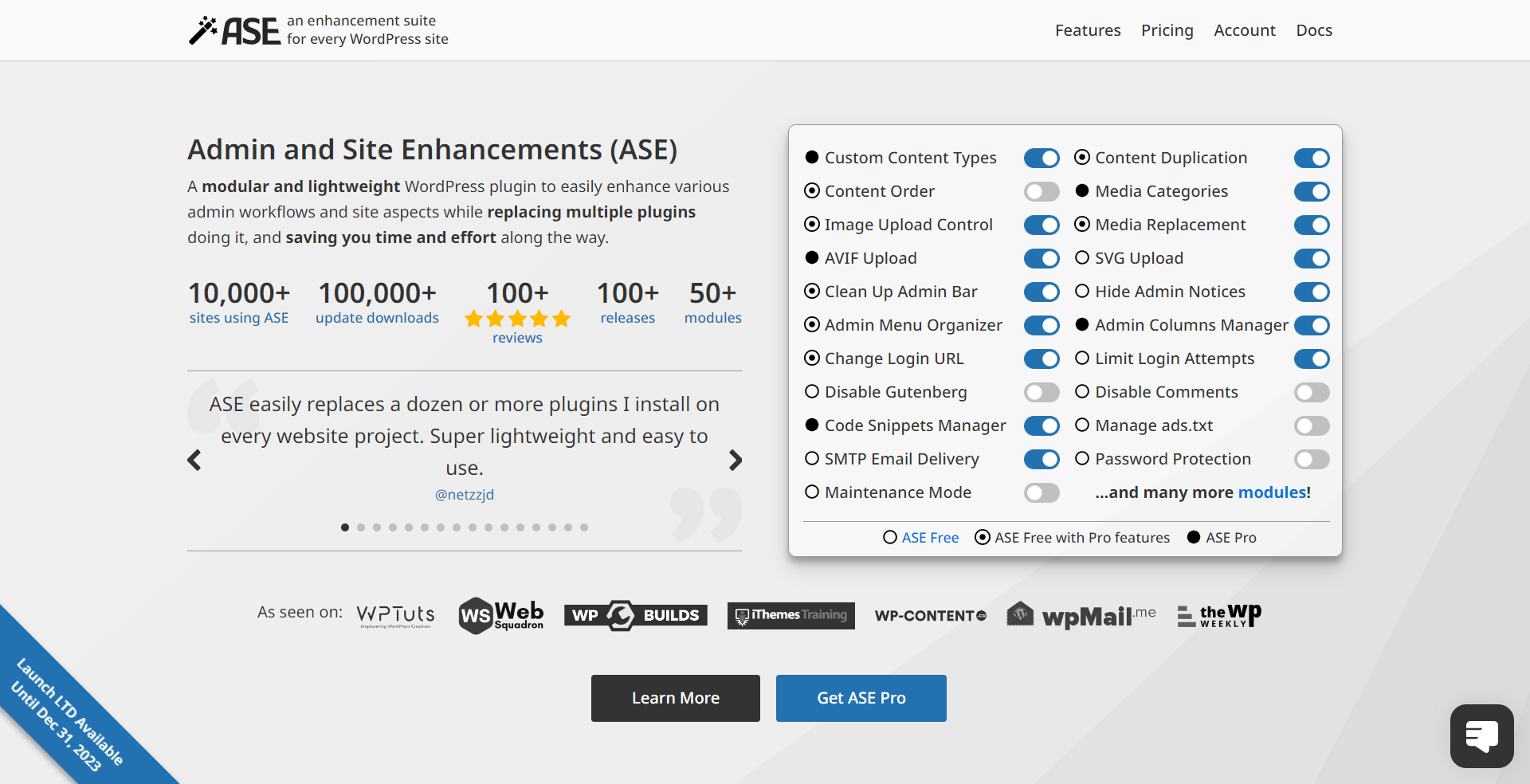This screenshot has height=784, width=1530.
Task: Click the WS Web Squadron logo
Action: pos(501,615)
